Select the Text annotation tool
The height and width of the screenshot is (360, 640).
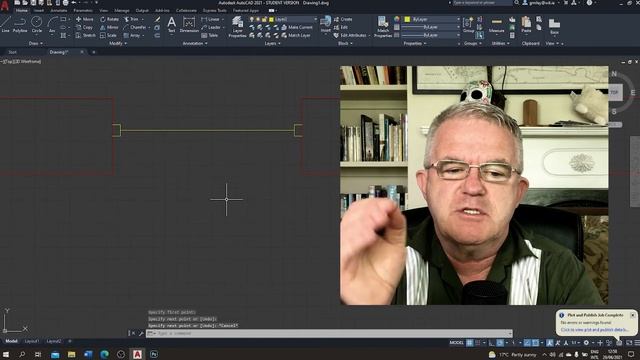(x=171, y=24)
